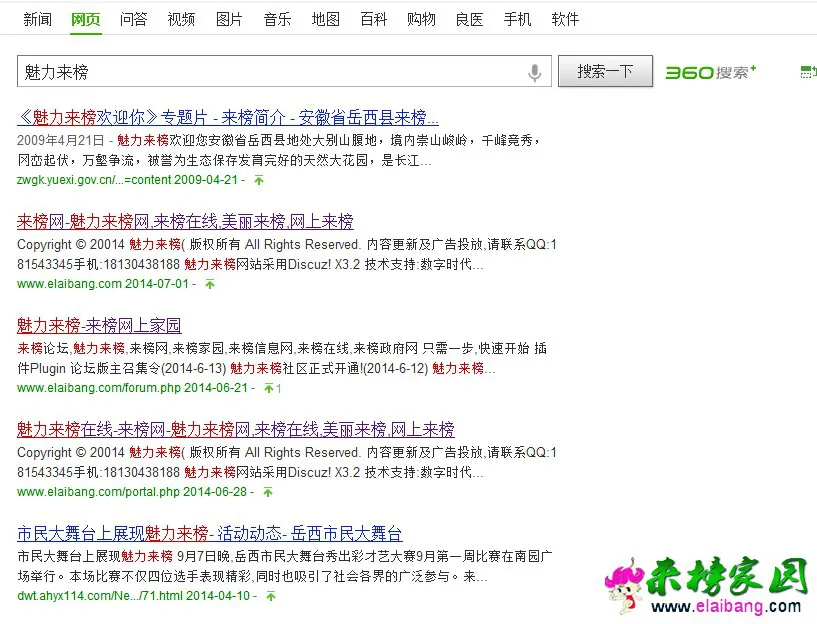
Task: Click the microphone voice search icon
Action: (535, 72)
